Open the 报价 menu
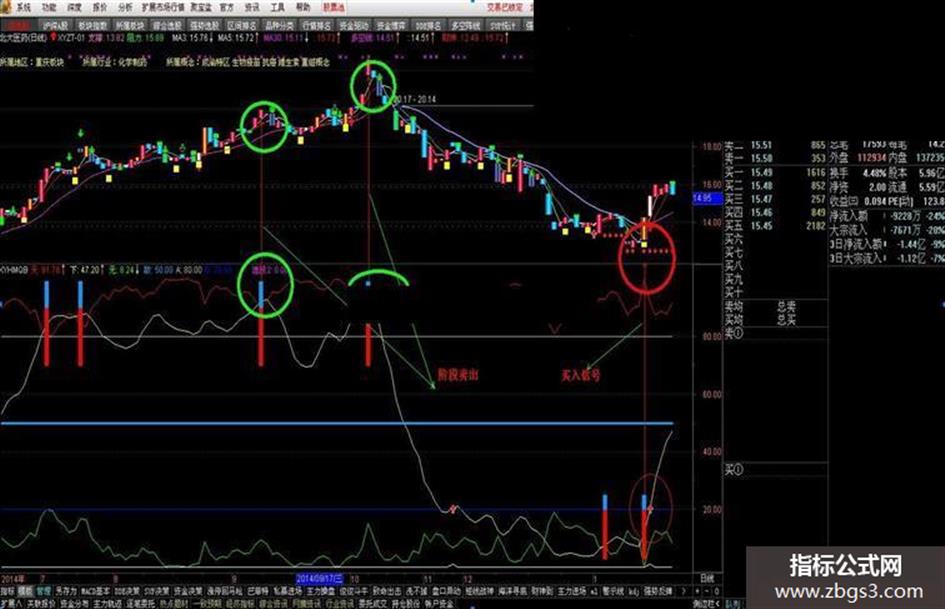This screenshot has width=945, height=609. (x=99, y=8)
